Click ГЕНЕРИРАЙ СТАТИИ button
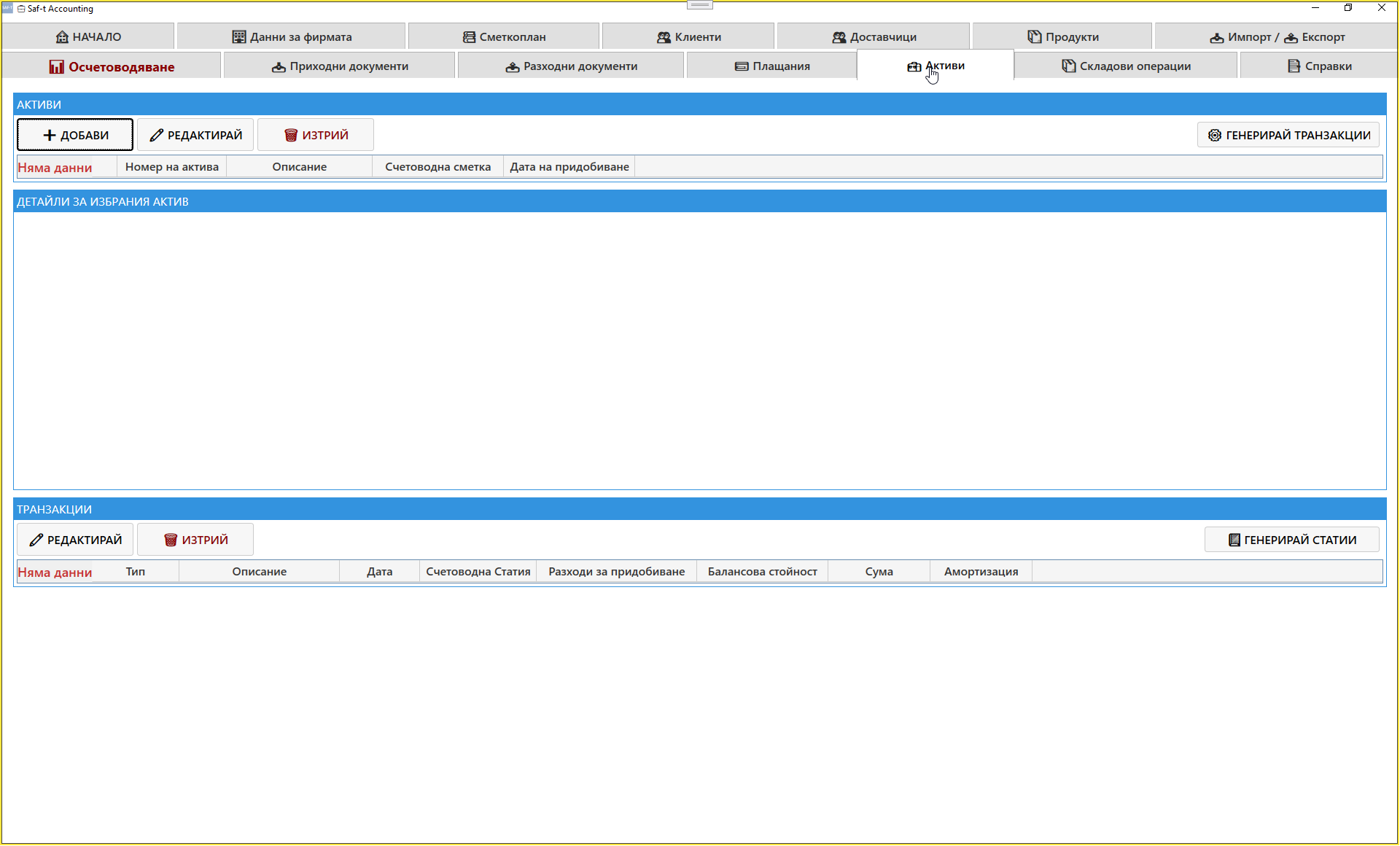This screenshot has width=1400, height=846. 1292,540
